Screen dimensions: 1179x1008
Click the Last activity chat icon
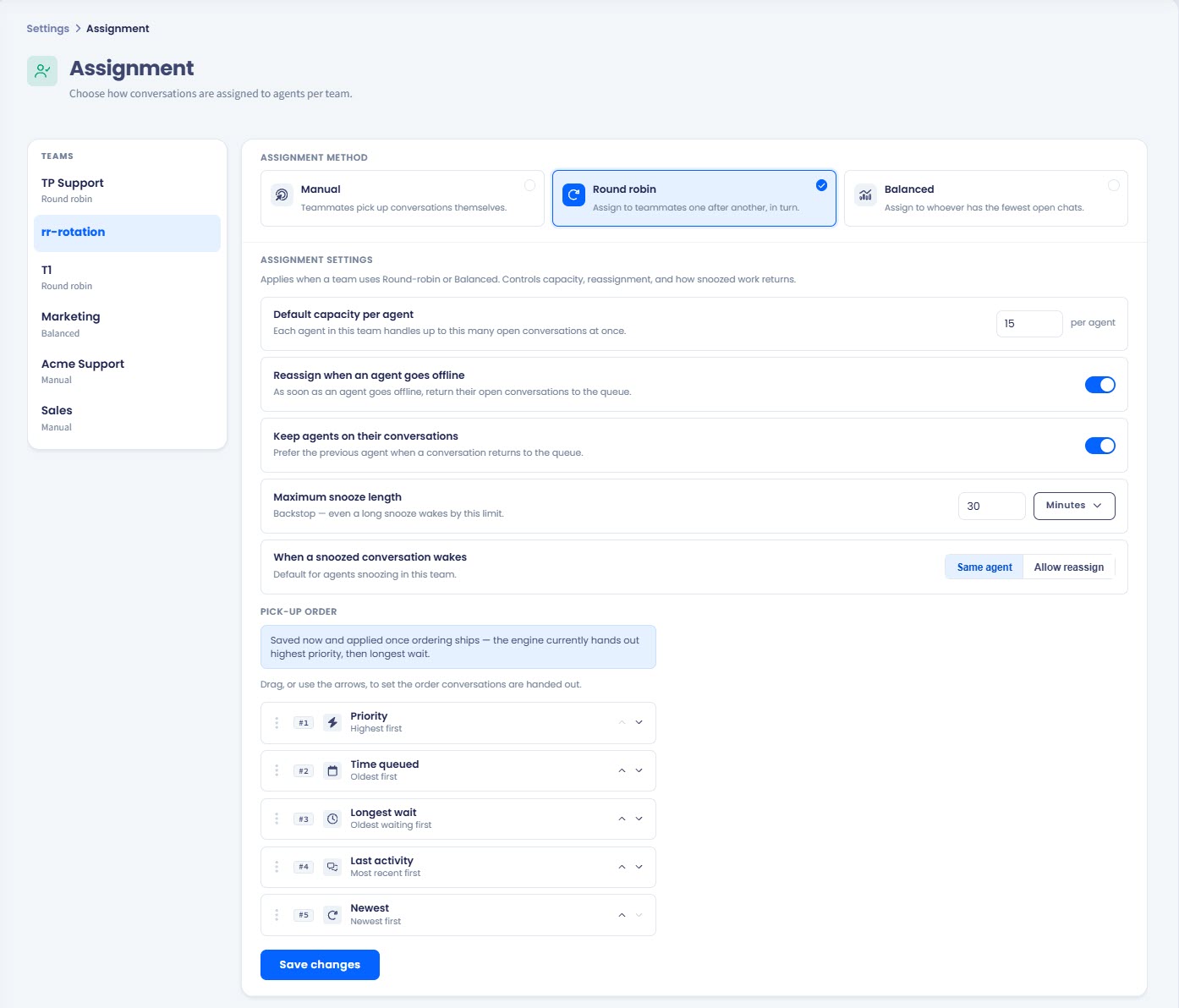click(x=332, y=867)
